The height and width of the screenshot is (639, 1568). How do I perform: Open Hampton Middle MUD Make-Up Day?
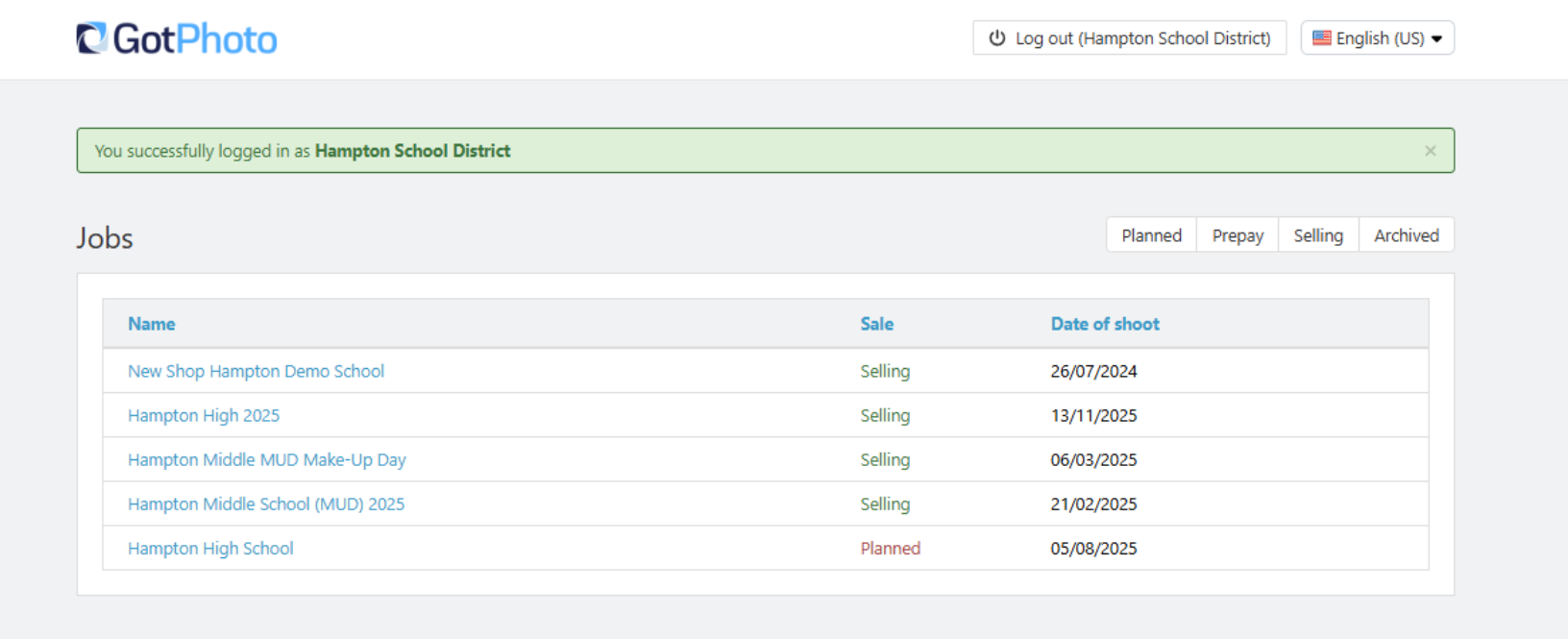coord(267,459)
